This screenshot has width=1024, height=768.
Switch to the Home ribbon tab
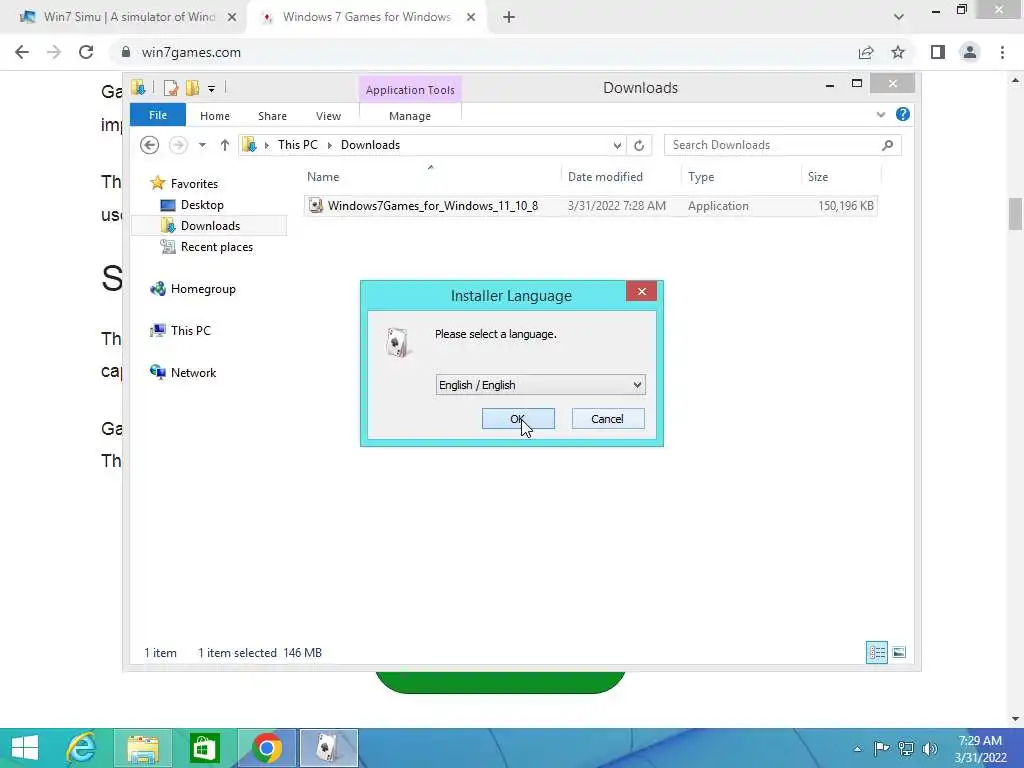coord(215,116)
